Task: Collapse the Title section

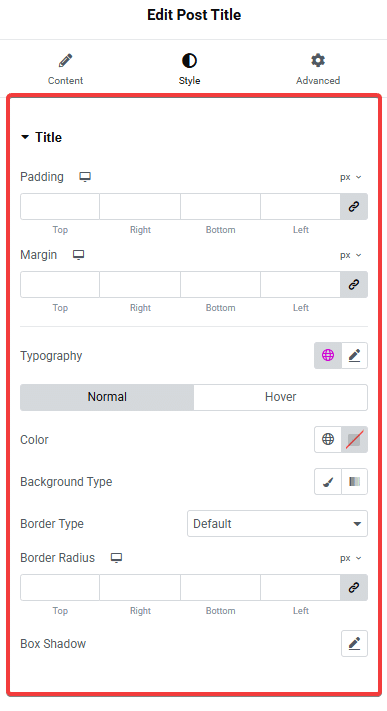Action: (41, 137)
